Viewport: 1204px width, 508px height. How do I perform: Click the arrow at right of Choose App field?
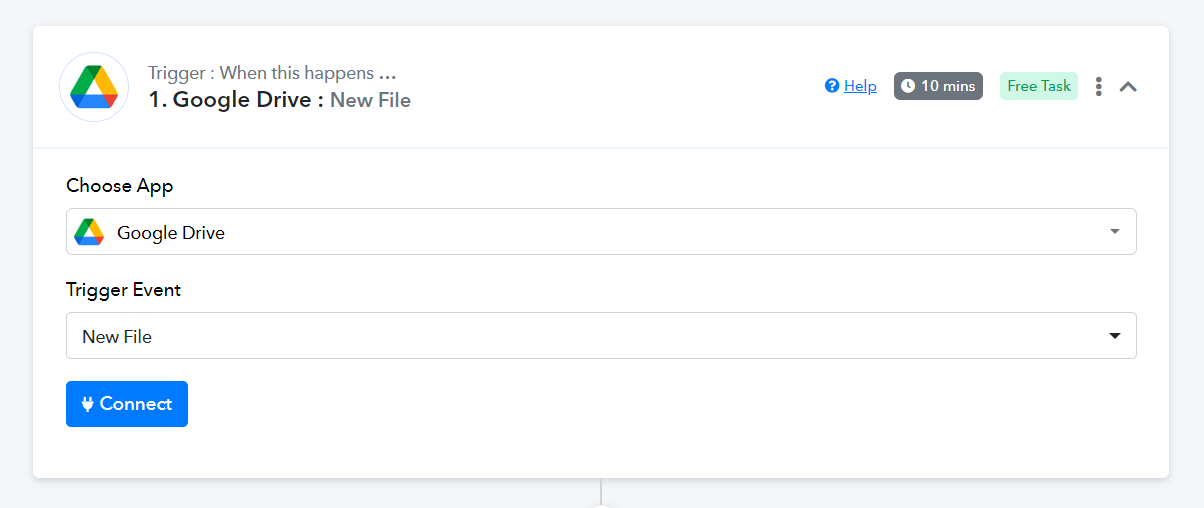pos(1115,232)
